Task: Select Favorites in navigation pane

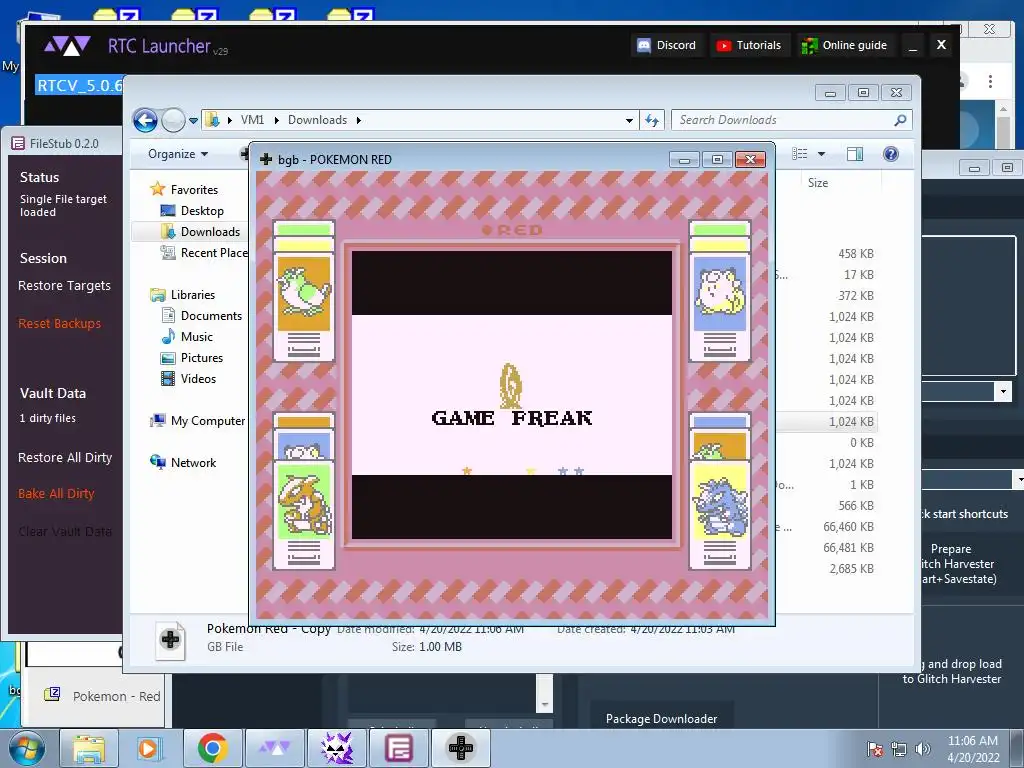Action: 184,189
